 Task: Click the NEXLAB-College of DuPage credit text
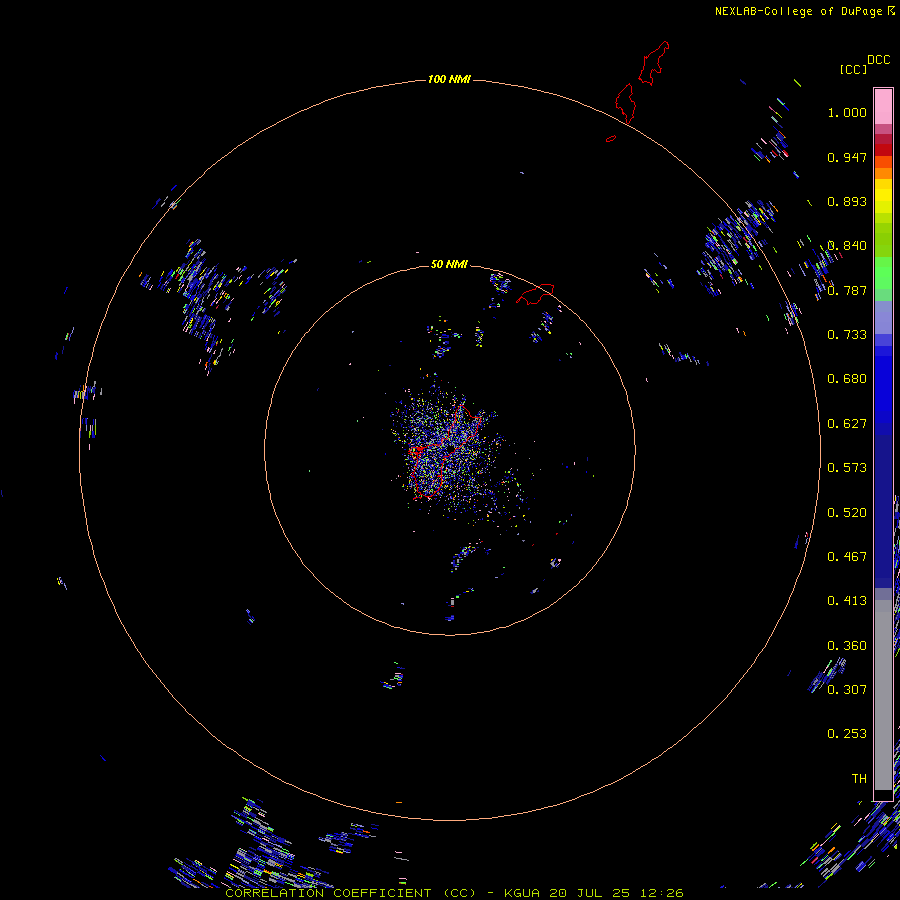tap(798, 11)
